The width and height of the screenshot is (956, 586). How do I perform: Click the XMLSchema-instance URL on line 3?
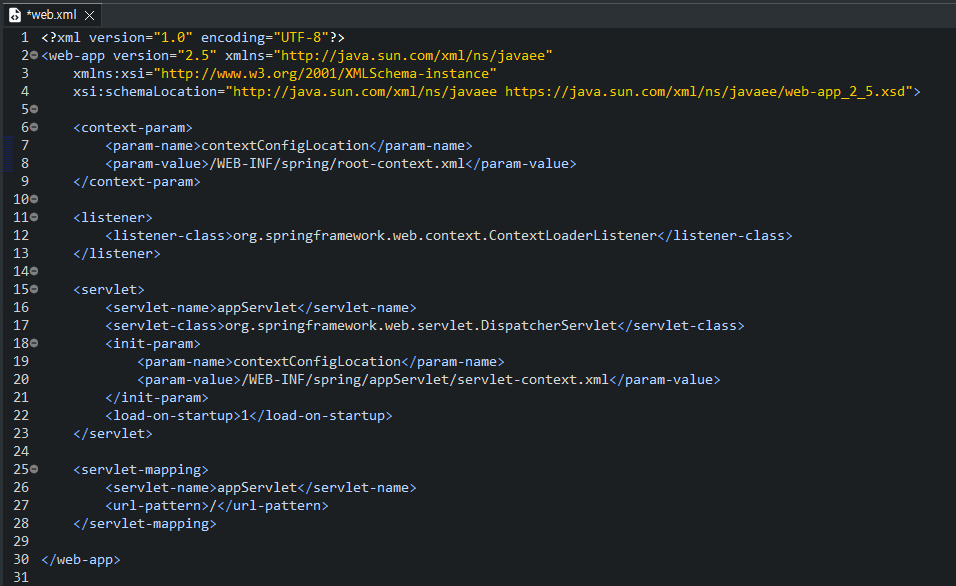[325, 74]
